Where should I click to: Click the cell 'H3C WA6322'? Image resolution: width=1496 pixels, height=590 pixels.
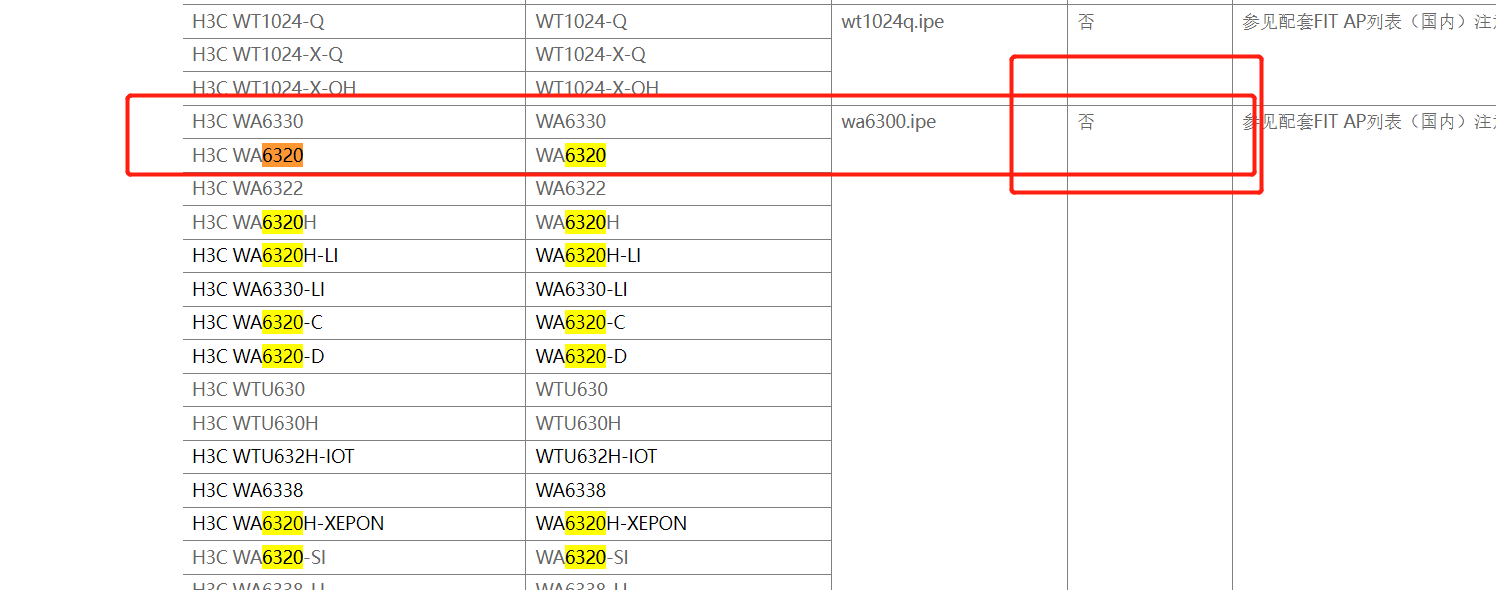pos(354,189)
